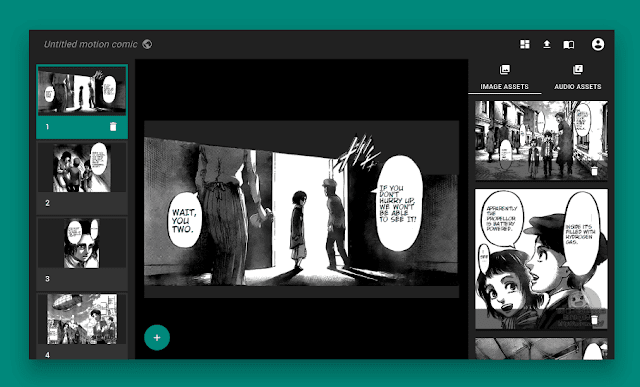Select panel 1 thumbnail
Screen dimensions: 640x387
point(82,91)
